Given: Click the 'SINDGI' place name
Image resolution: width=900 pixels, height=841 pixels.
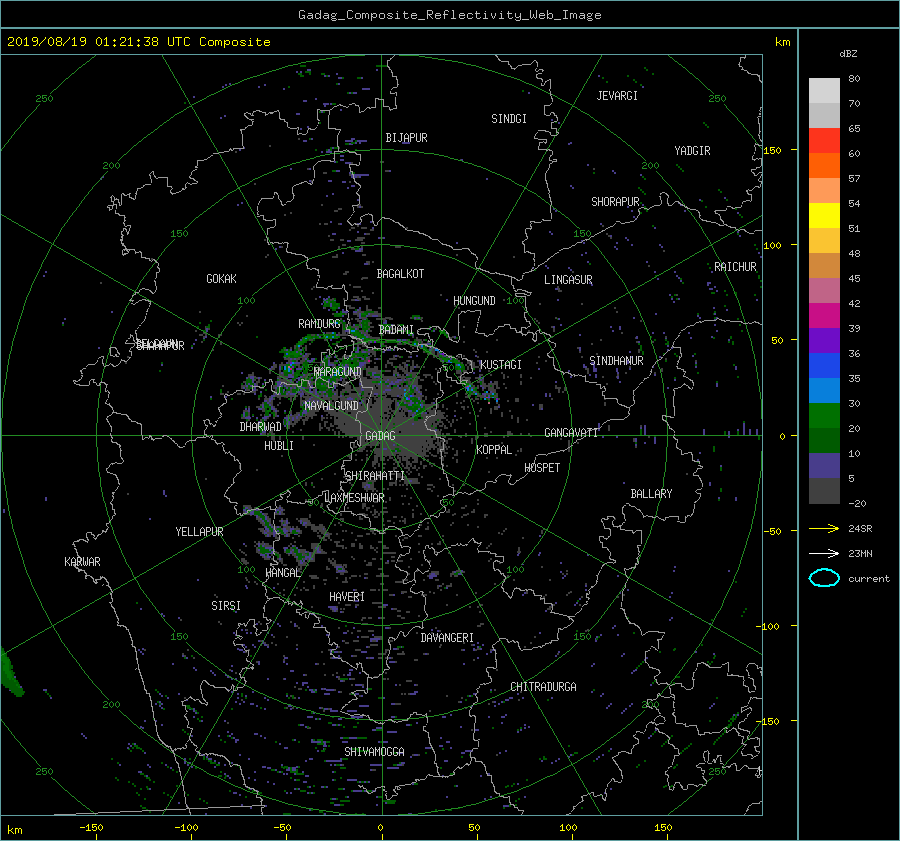Looking at the screenshot, I should 509,119.
